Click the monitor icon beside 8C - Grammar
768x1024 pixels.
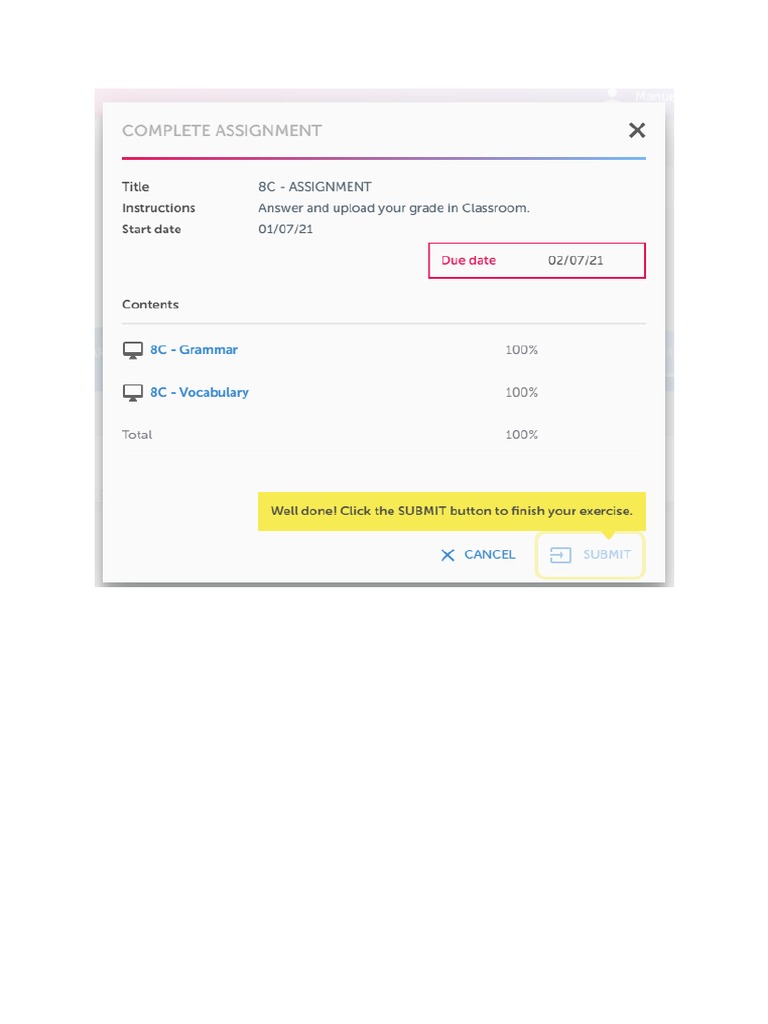[132, 351]
